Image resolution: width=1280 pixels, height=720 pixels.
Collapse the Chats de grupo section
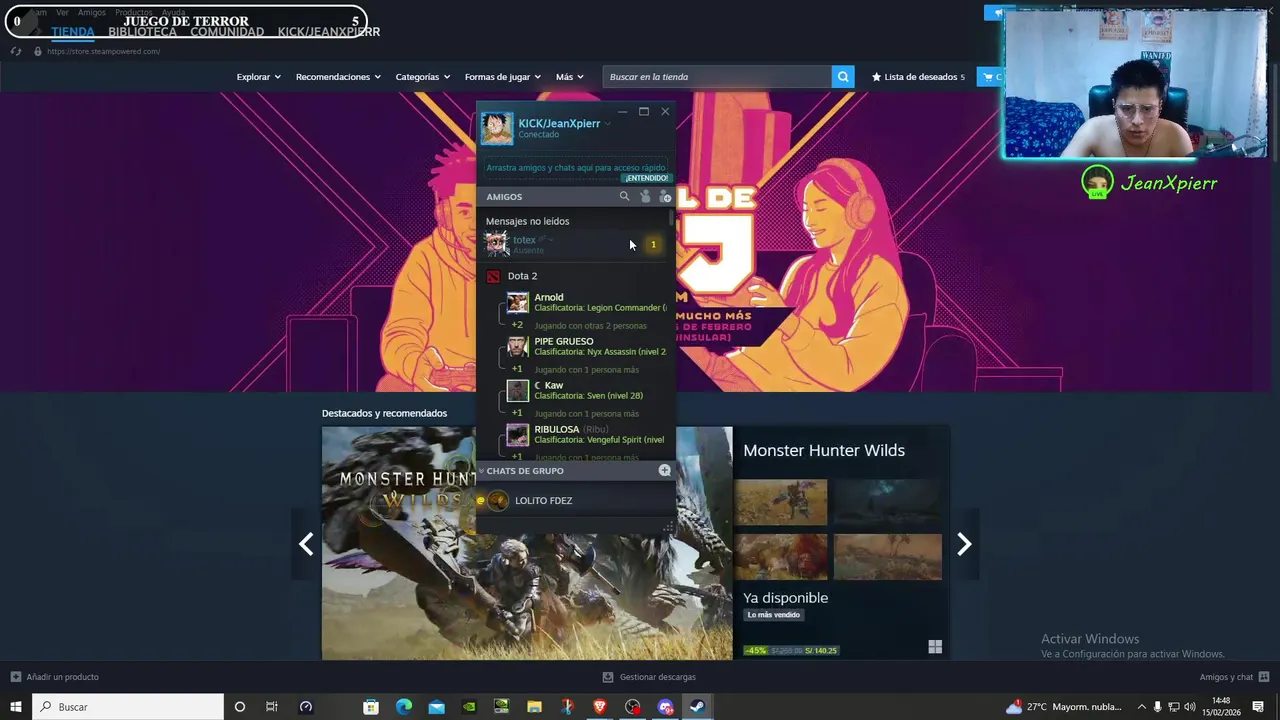481,470
